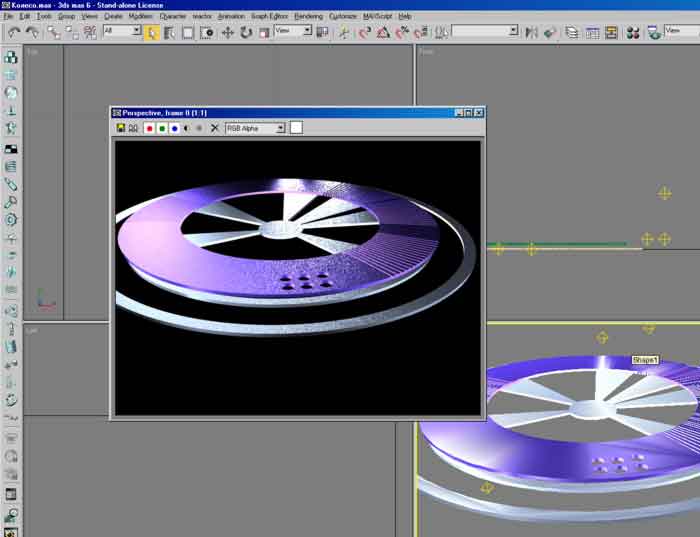
Task: Activate the Select and Rotate tool
Action: (246, 33)
